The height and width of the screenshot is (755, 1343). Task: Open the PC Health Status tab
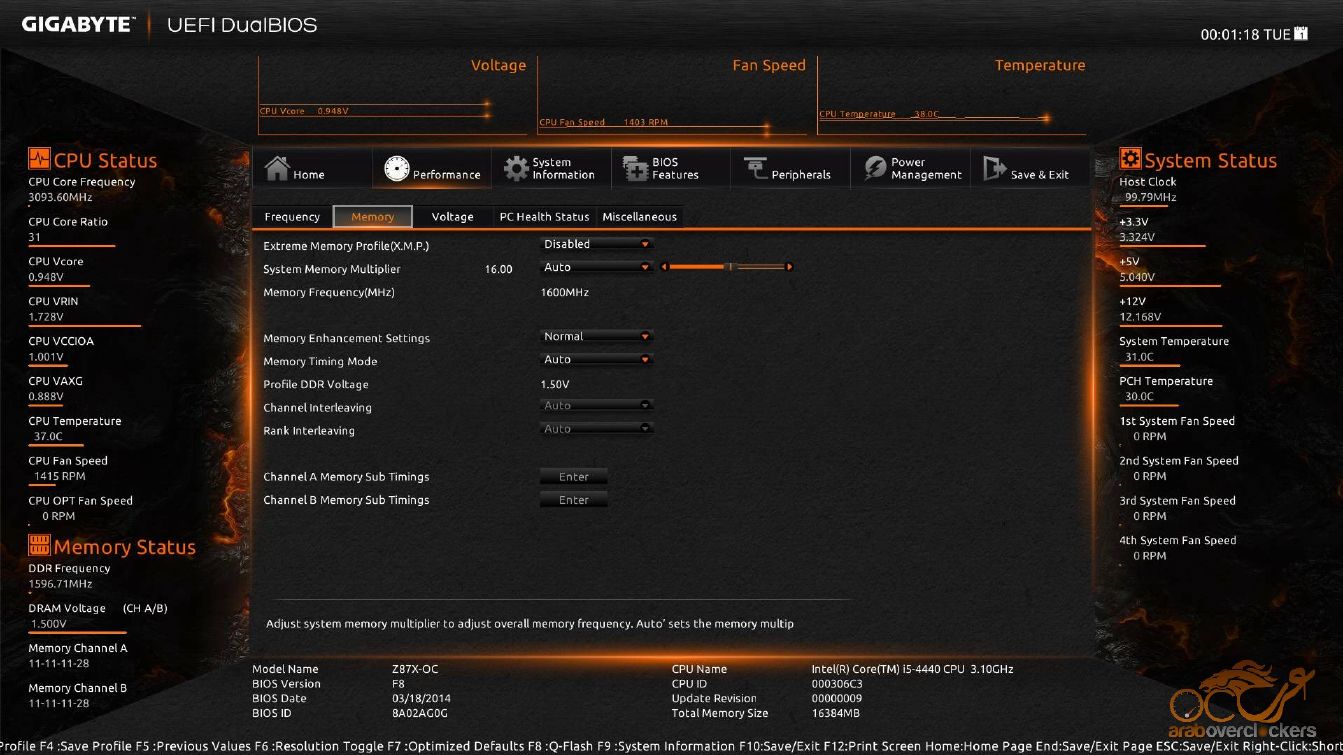point(544,217)
